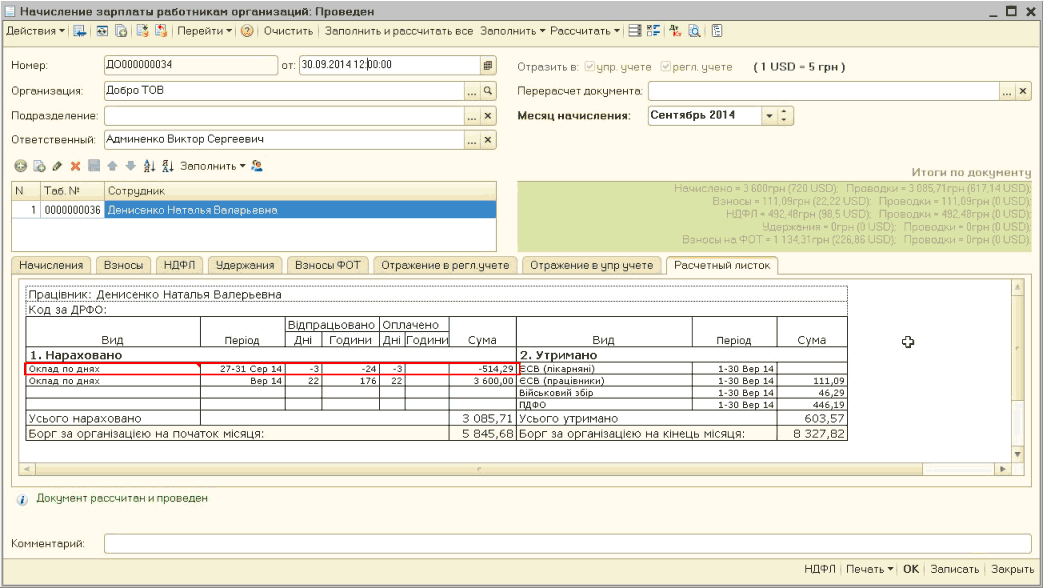Open help via the question mark icon

(247, 31)
